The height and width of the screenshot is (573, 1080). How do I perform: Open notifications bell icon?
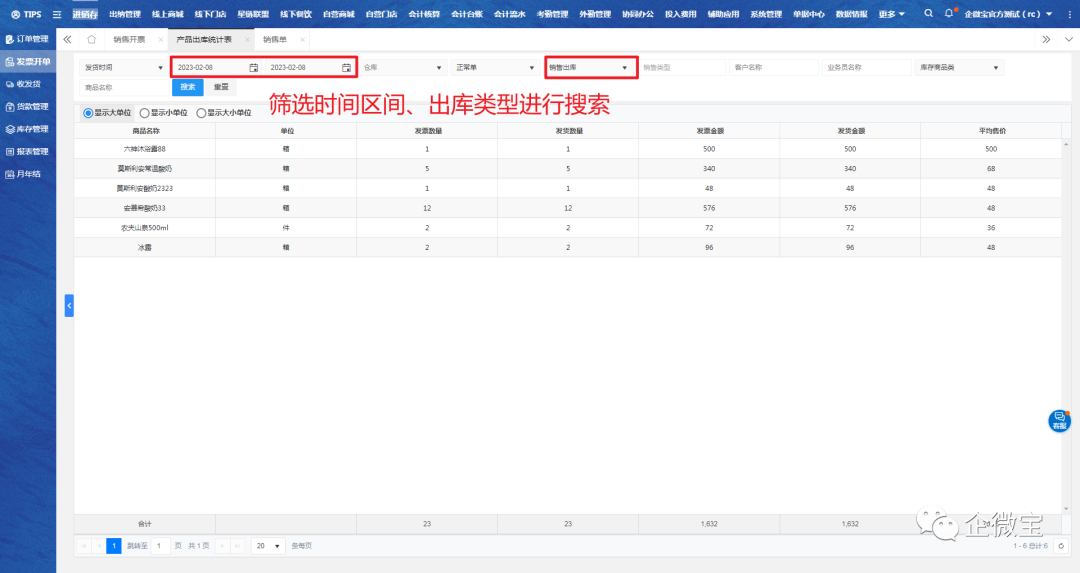coord(949,14)
